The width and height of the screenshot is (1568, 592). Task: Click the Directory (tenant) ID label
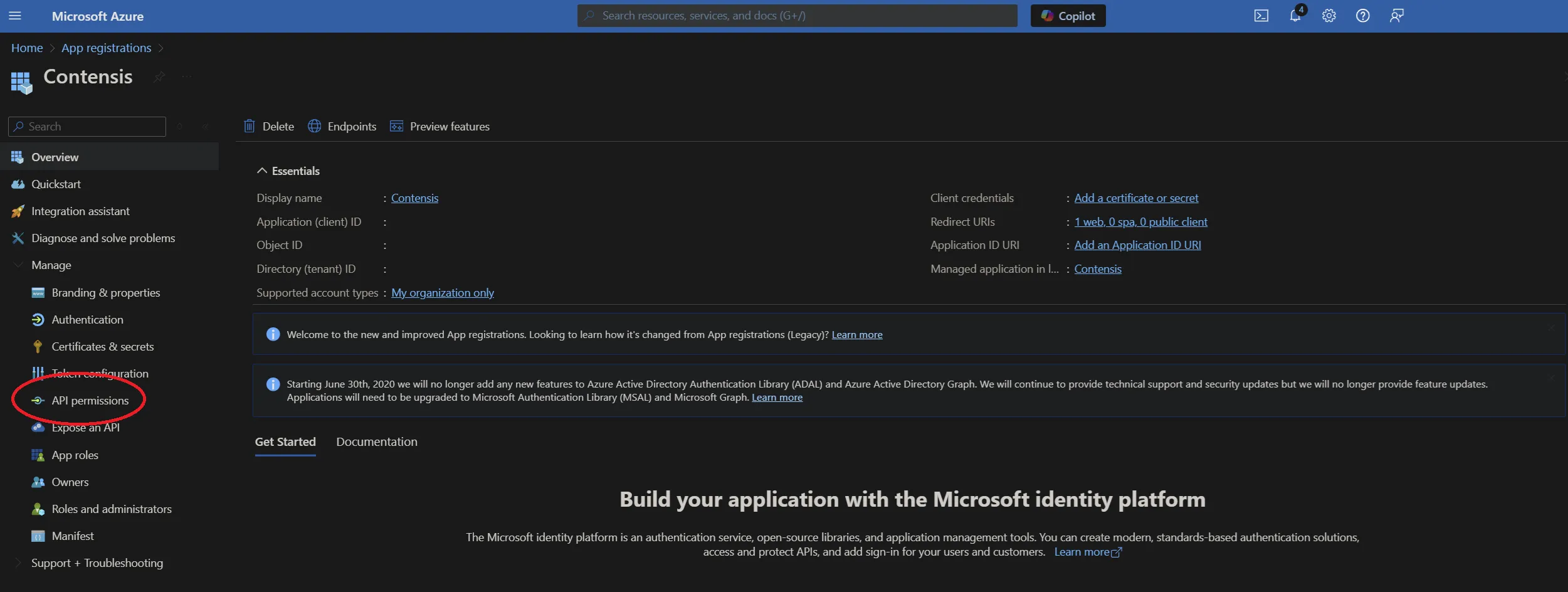click(x=306, y=269)
